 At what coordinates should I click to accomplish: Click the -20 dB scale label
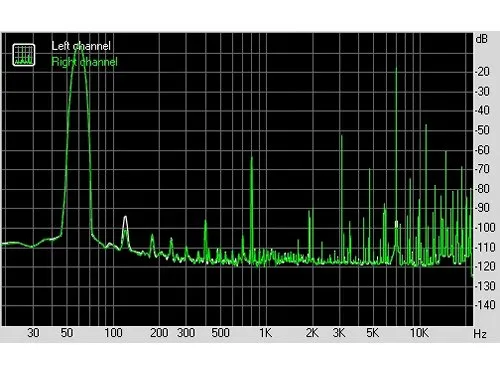[482, 71]
